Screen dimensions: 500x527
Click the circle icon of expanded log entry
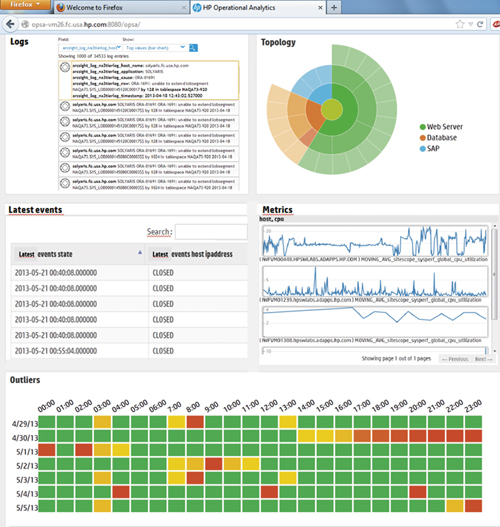65,67
